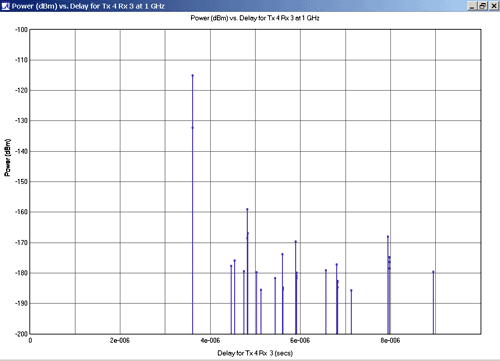Select the peak near -170 dBm before 6e-006
The image size is (500, 361).
295,242
